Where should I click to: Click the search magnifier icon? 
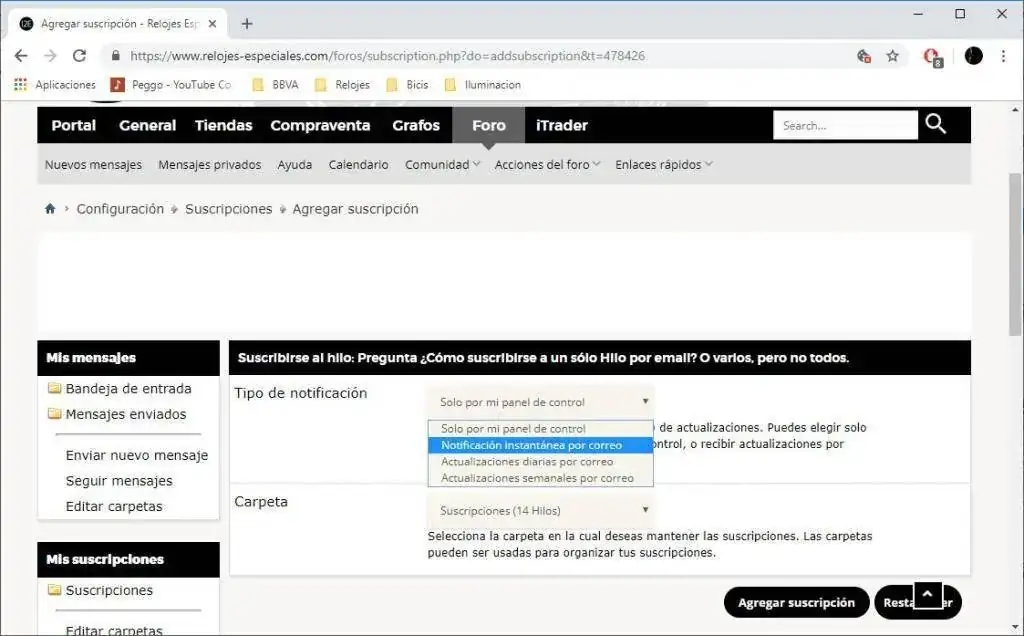coord(936,124)
